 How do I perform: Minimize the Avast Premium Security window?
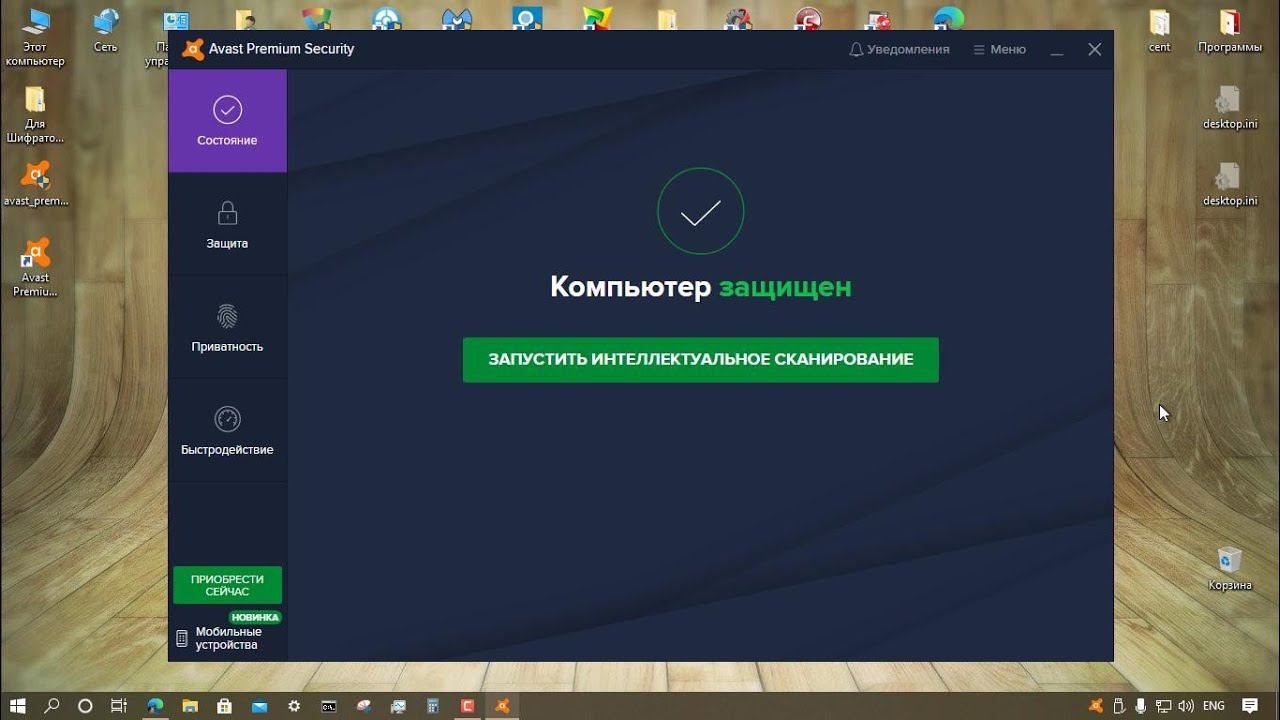[x=1057, y=49]
